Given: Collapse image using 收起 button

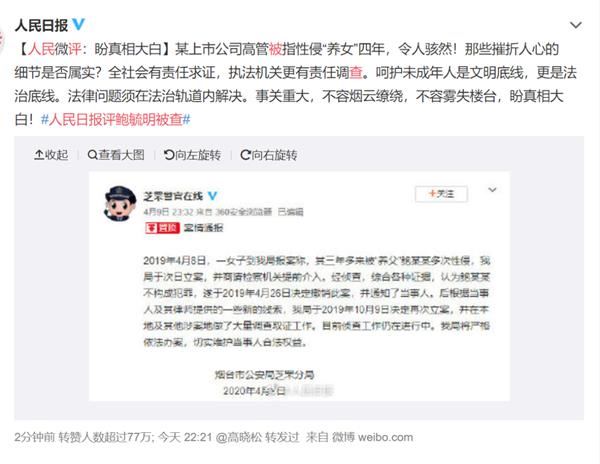Looking at the screenshot, I should (x=51, y=155).
